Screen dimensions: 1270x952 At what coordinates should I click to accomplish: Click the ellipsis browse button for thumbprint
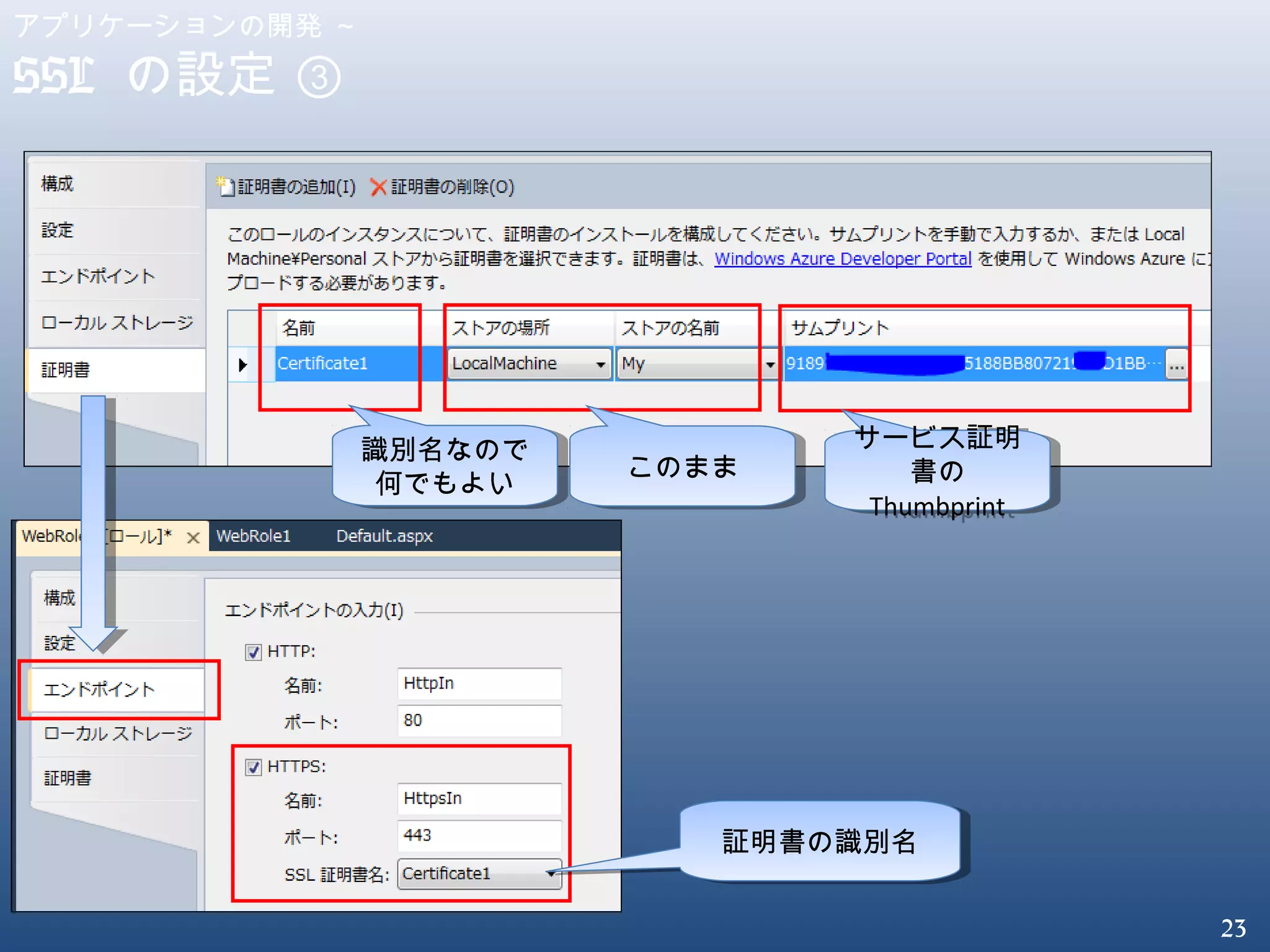[x=1176, y=364]
